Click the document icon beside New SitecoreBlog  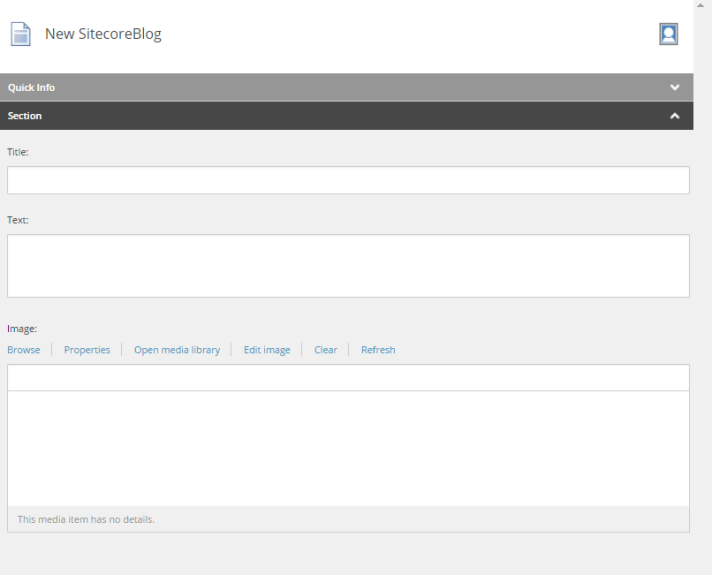pyautogui.click(x=20, y=34)
